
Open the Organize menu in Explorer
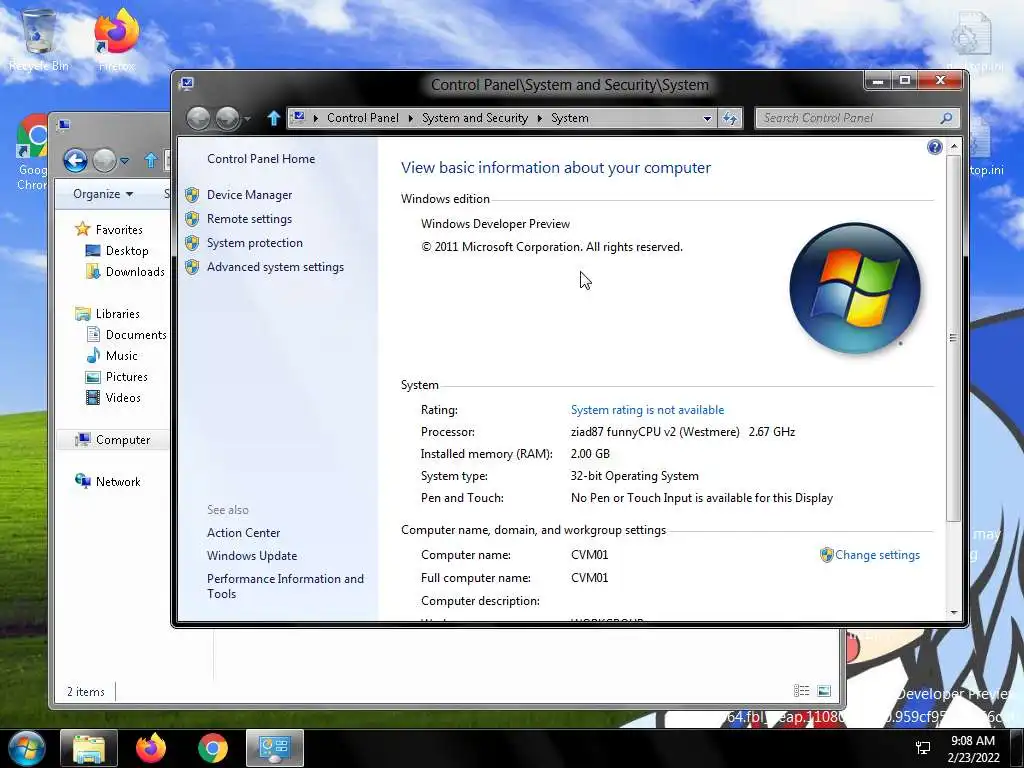coord(103,194)
